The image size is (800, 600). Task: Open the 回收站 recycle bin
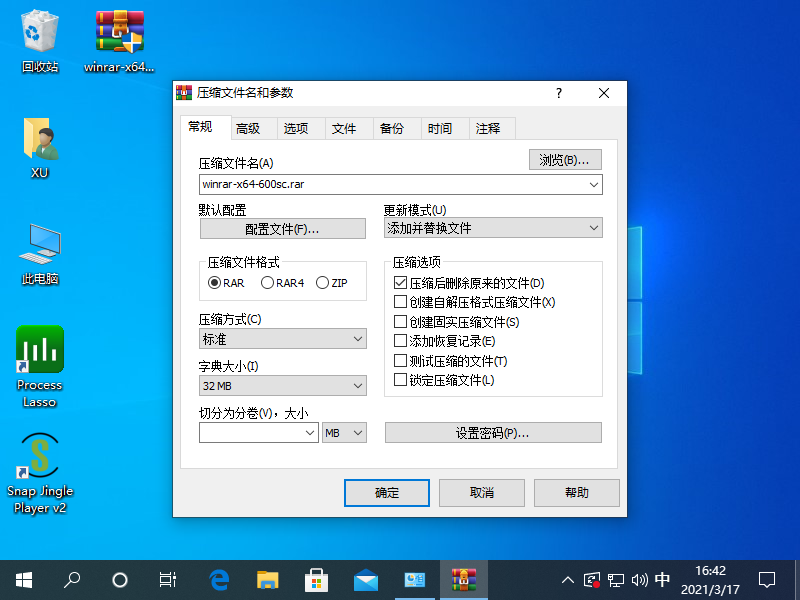[x=39, y=30]
